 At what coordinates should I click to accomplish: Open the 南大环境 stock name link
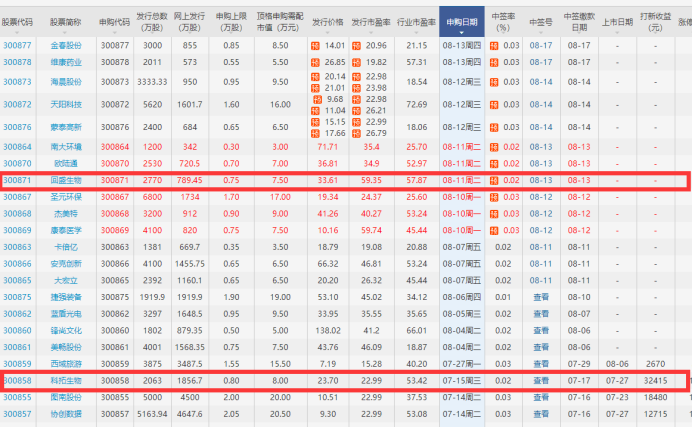[x=66, y=147]
